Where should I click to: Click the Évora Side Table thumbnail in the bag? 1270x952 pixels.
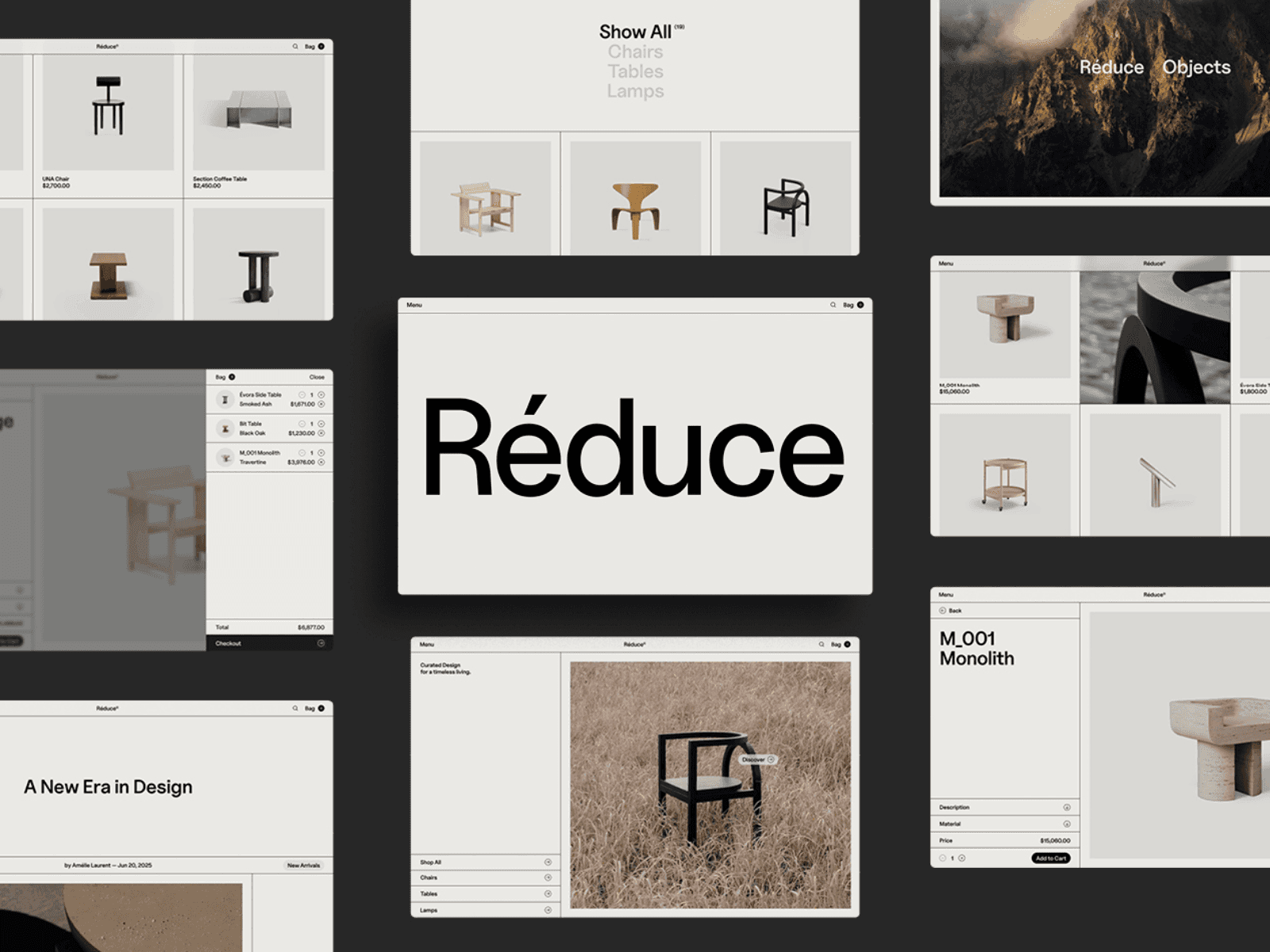225,399
